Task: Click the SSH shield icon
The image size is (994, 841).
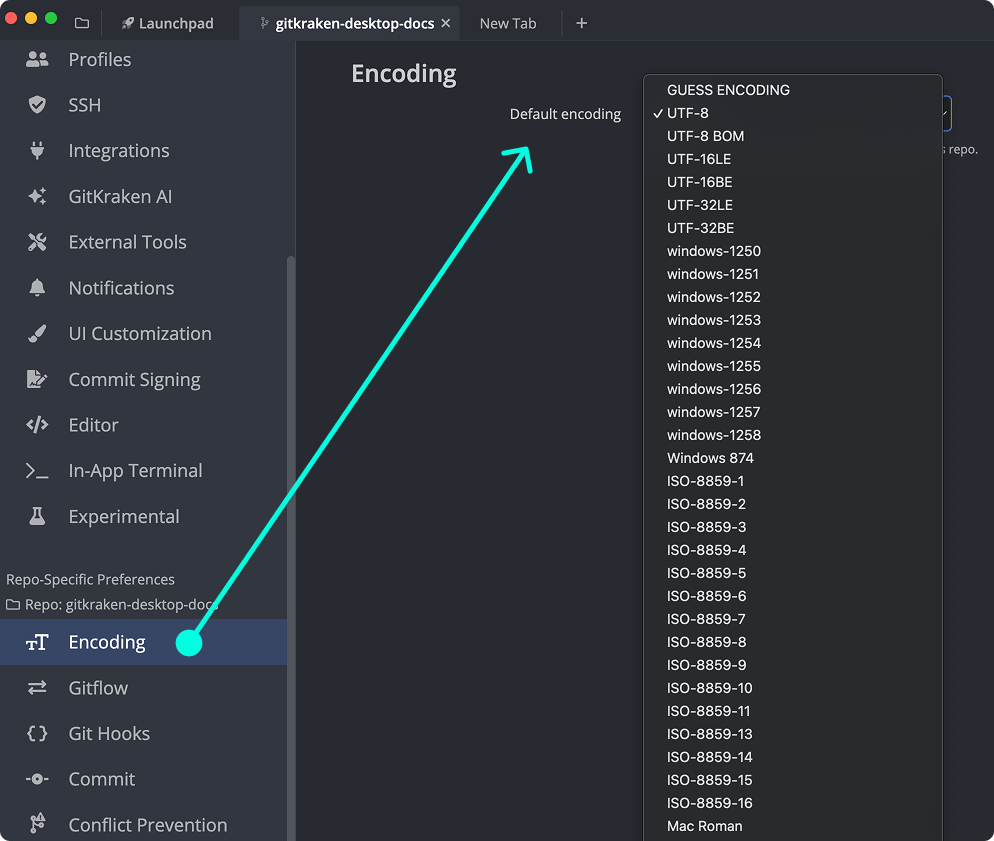Action: (37, 105)
